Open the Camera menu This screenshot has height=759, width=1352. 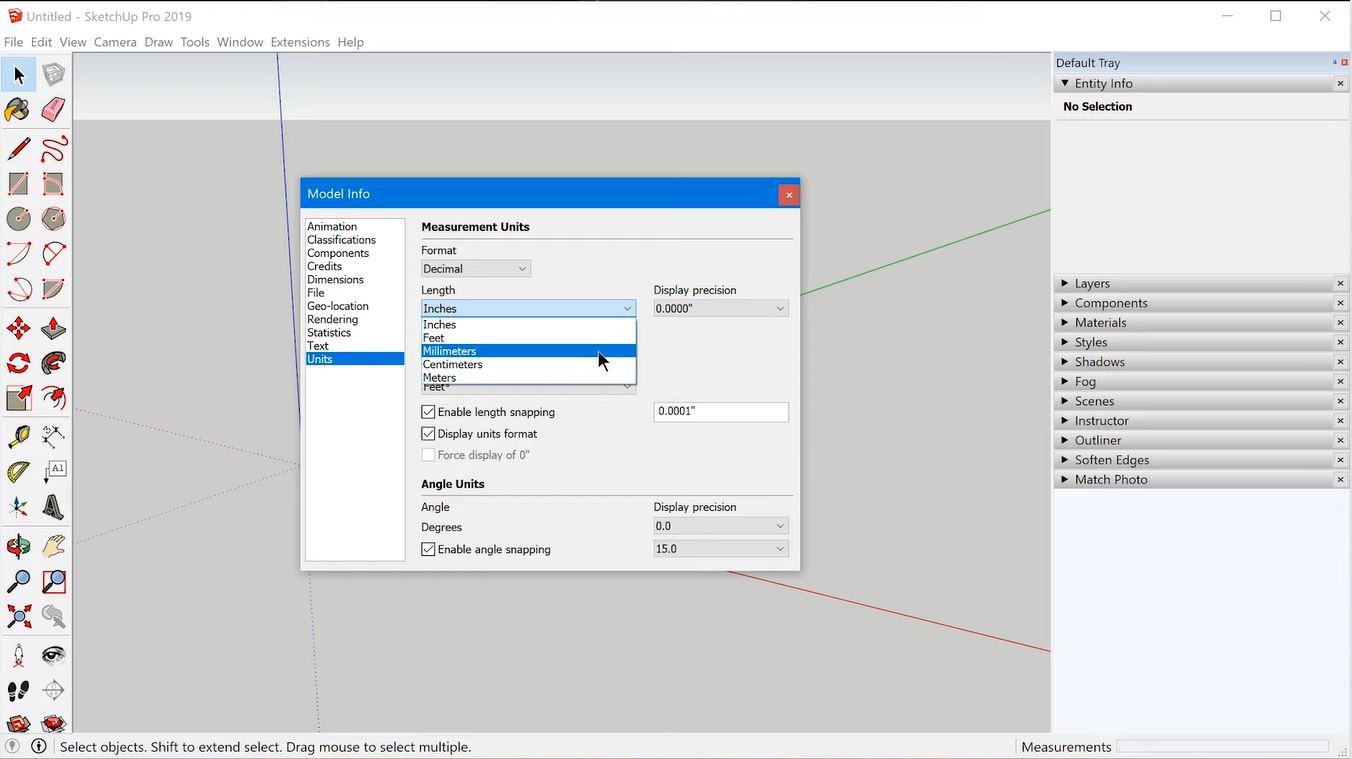coord(114,41)
